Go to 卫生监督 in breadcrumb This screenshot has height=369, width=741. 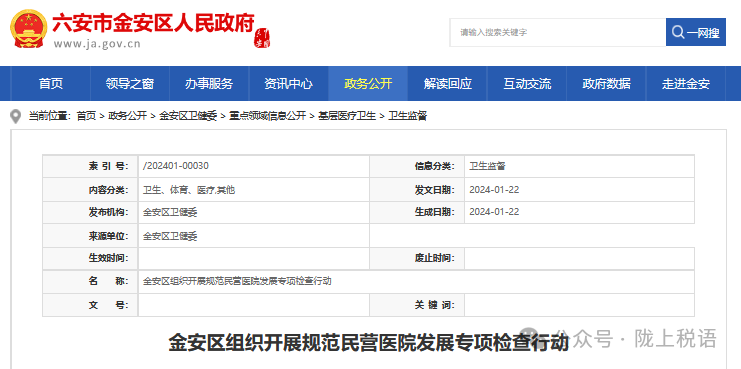pyautogui.click(x=407, y=116)
